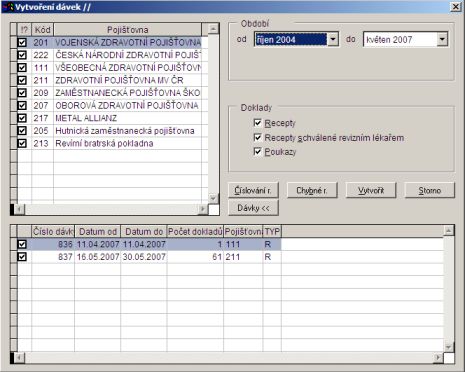465x372 pixels.
Task: Toggle checkbox for insurer 207 OBOROVÁ
Action: pyautogui.click(x=22, y=106)
